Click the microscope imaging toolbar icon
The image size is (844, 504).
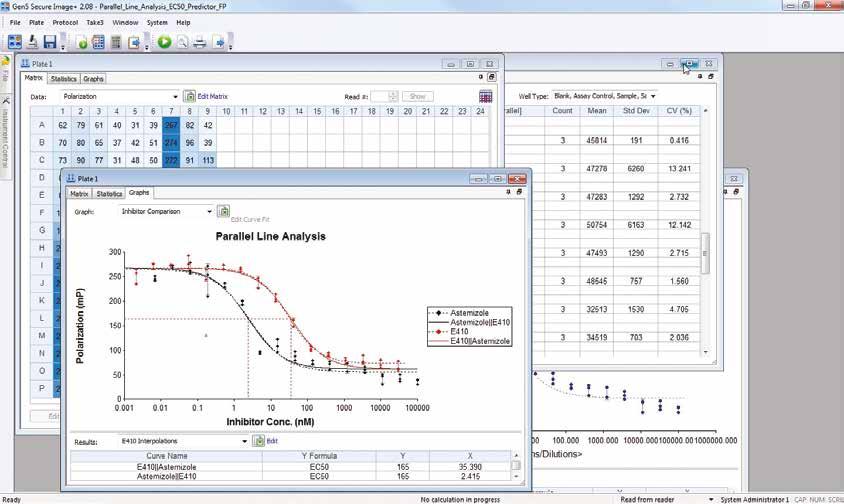32,42
